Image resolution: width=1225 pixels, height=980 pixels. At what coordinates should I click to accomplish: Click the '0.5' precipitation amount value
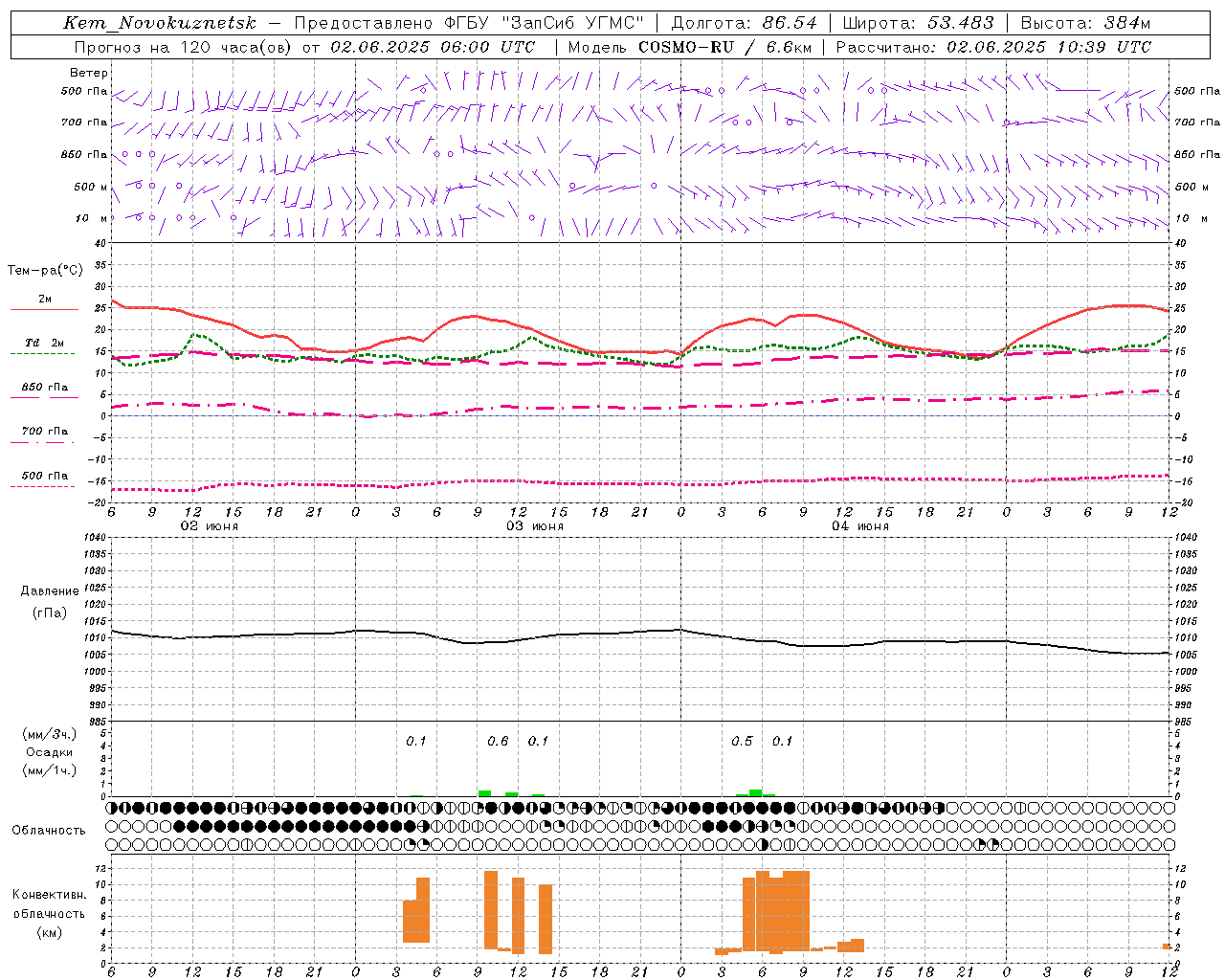tap(742, 742)
